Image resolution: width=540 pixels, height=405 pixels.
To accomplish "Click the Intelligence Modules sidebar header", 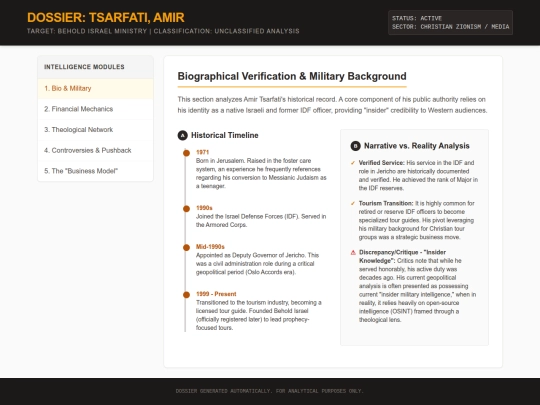I will pos(95,67).
